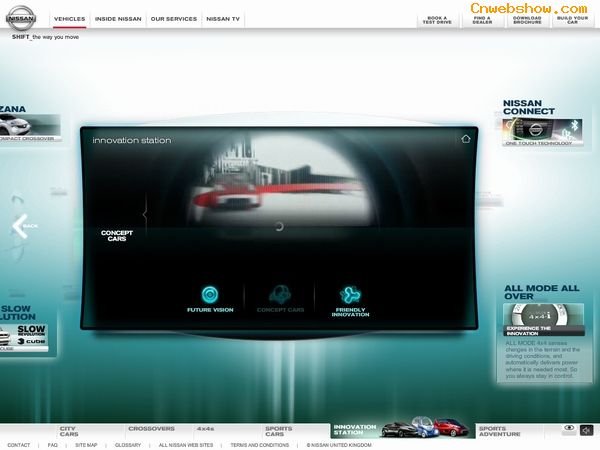Open the Inside Nissan menu

(x=118, y=19)
